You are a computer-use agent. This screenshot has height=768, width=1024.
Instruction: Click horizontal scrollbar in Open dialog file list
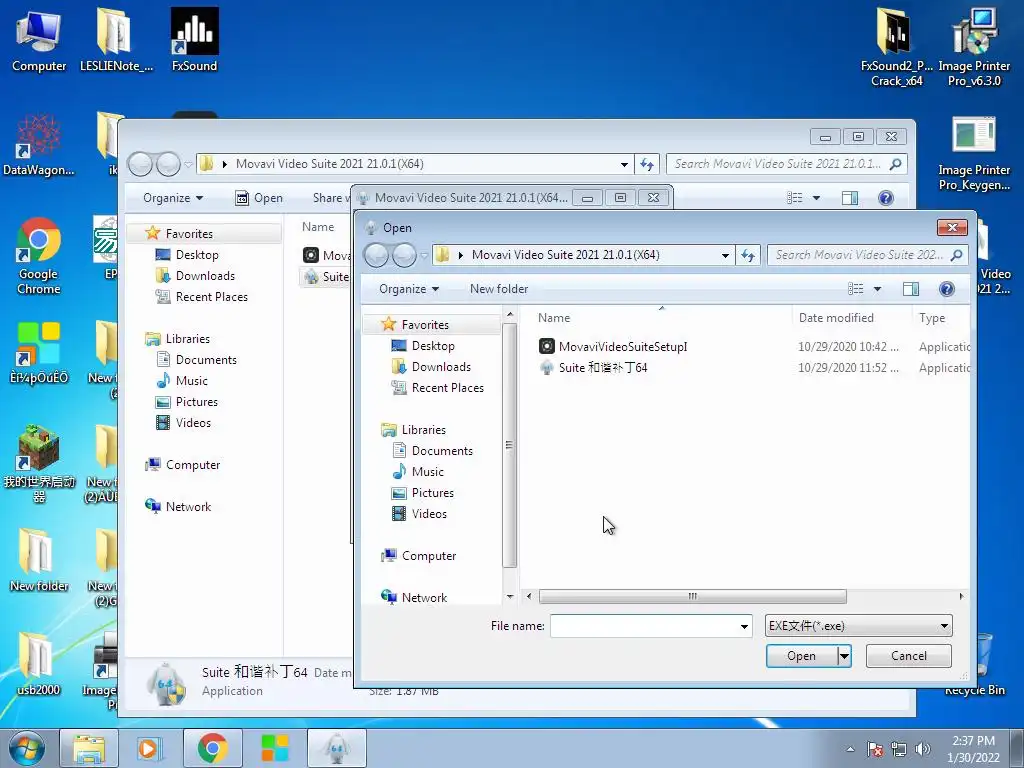[692, 596]
